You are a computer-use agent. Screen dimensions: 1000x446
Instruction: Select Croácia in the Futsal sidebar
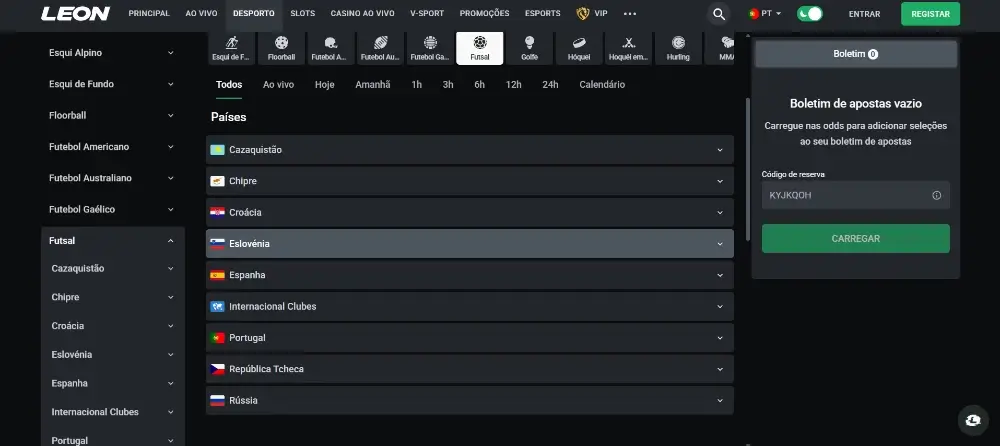click(68, 326)
